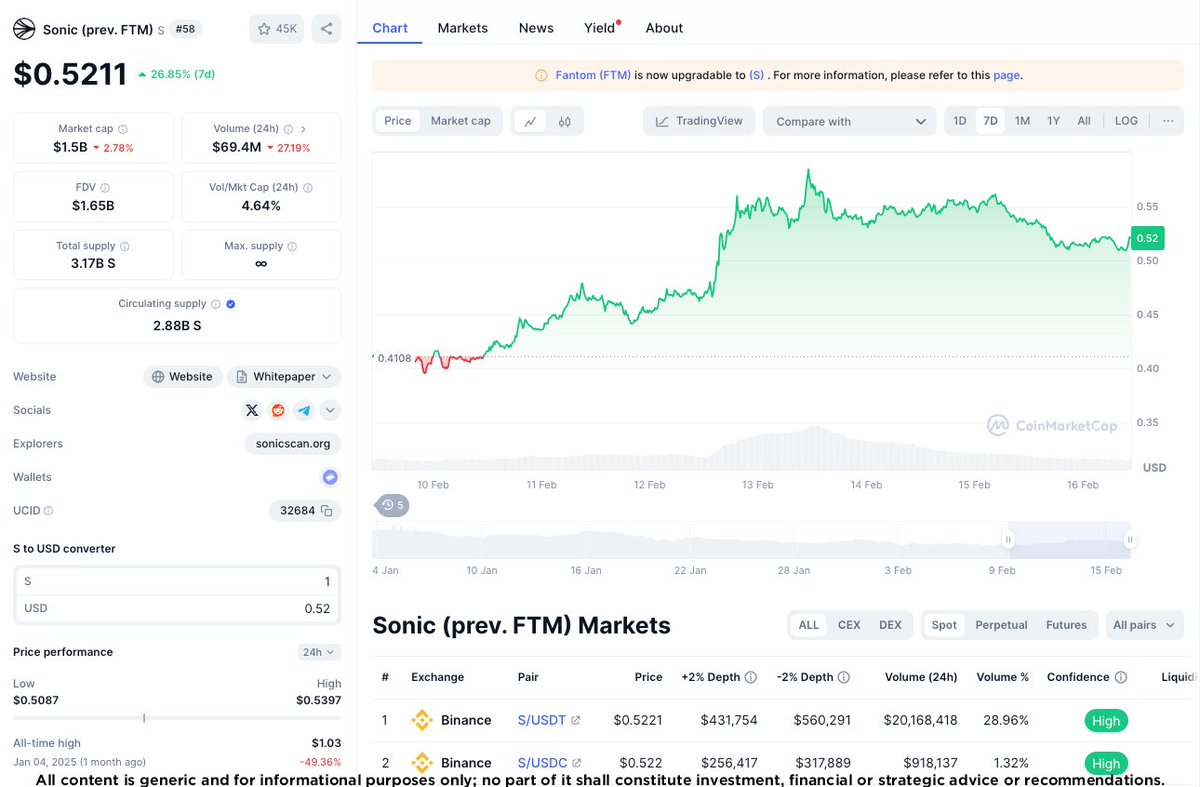Set chart range to 1M
The width and height of the screenshot is (1200, 787).
(x=1022, y=121)
